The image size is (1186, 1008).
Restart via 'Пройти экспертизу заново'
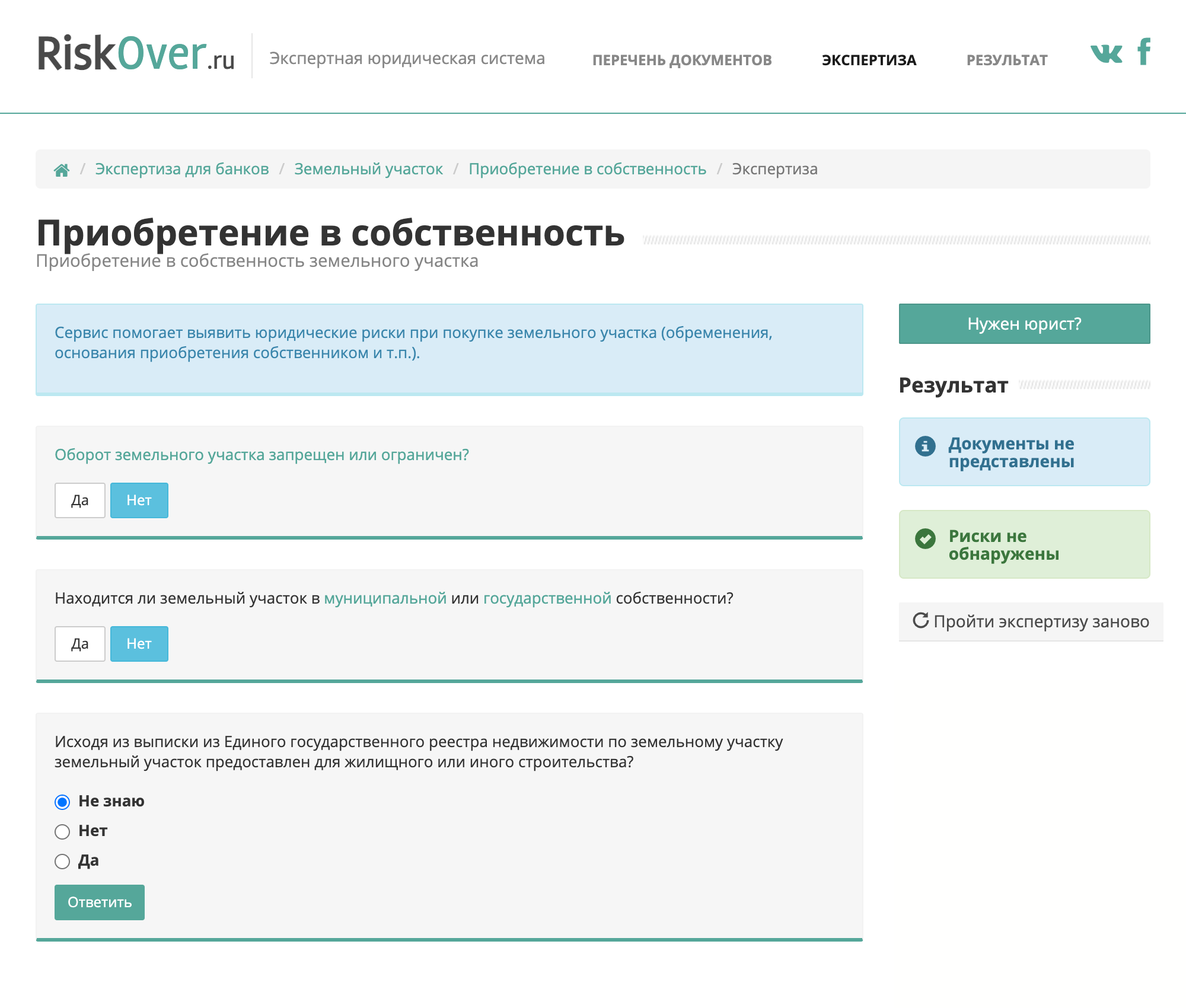pyautogui.click(x=1031, y=621)
